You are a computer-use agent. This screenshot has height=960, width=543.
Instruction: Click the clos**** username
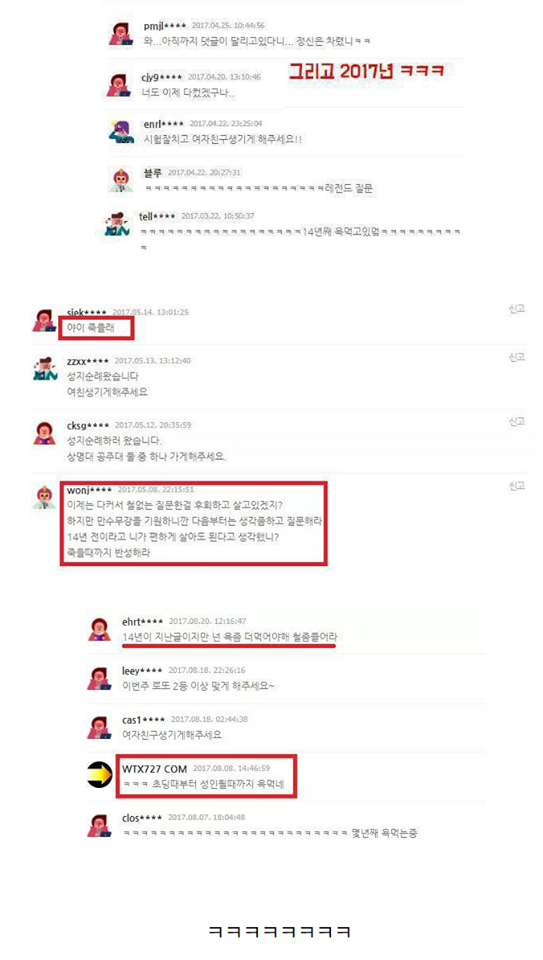point(141,818)
